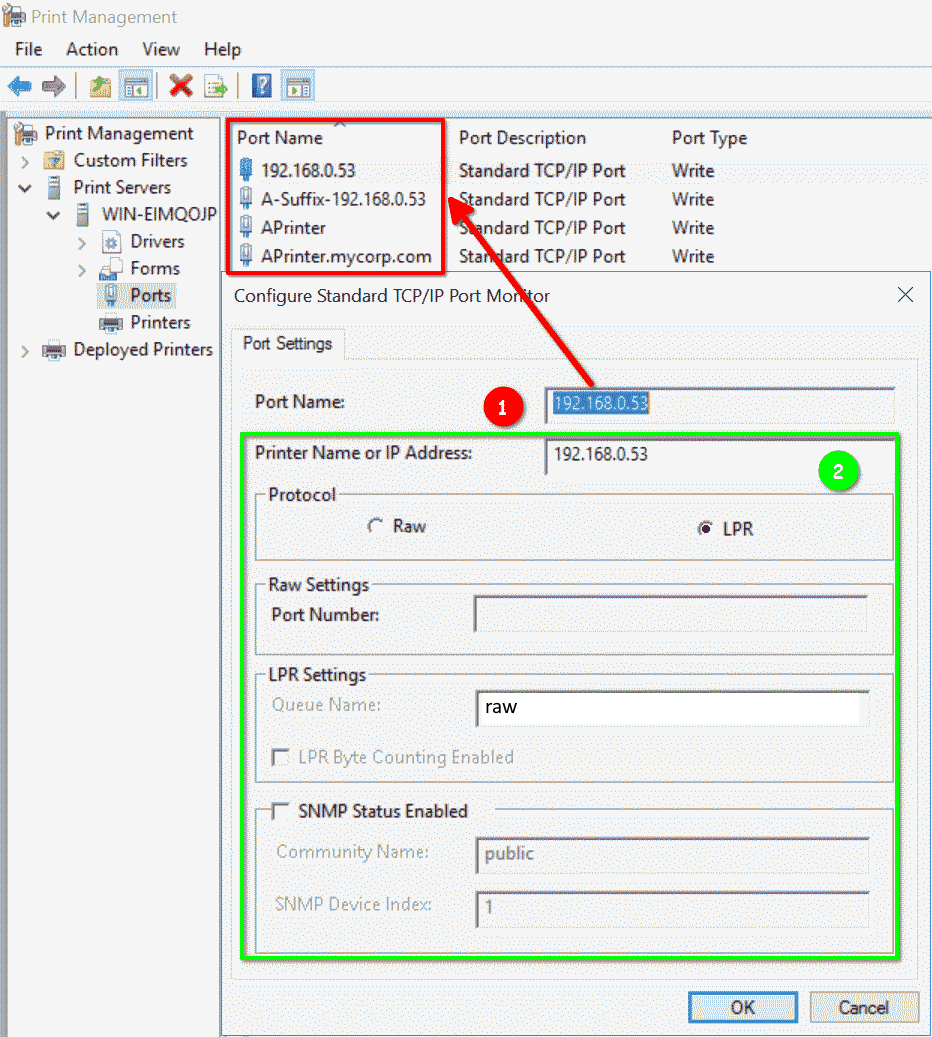The image size is (932, 1037).
Task: Click the LPR Queue Name input field
Action: (x=667, y=707)
